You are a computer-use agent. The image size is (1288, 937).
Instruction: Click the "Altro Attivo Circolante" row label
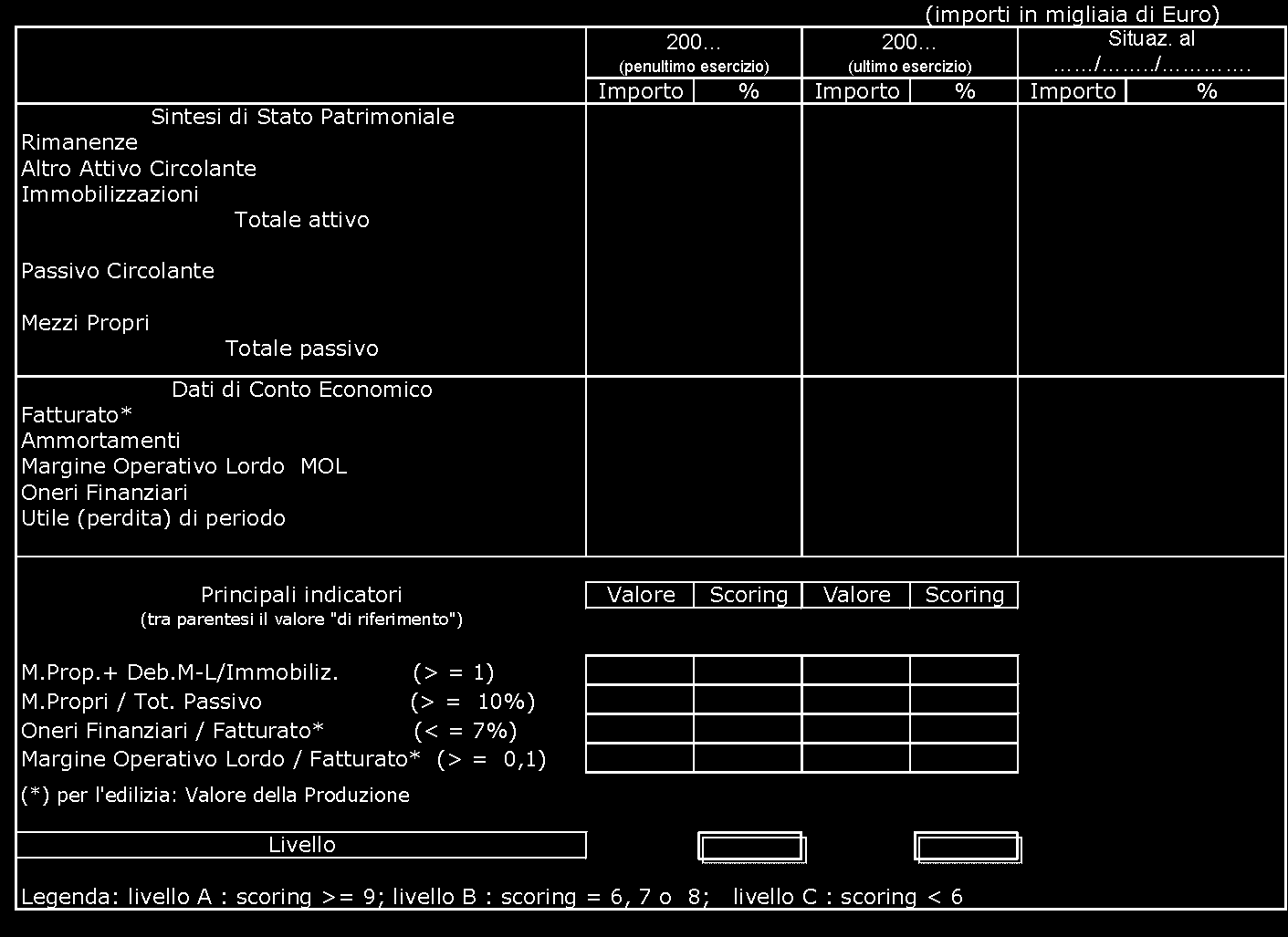139,169
